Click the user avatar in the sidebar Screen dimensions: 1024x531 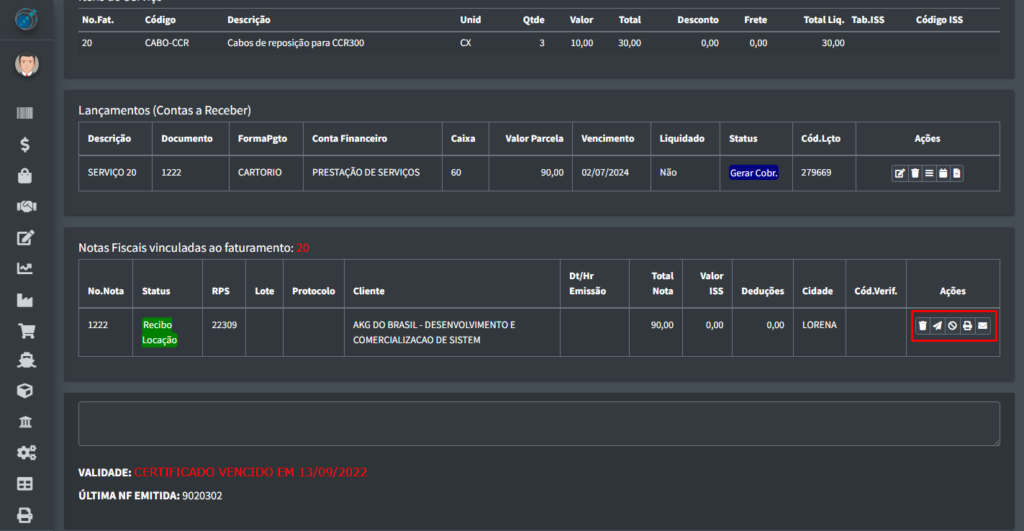(x=26, y=66)
